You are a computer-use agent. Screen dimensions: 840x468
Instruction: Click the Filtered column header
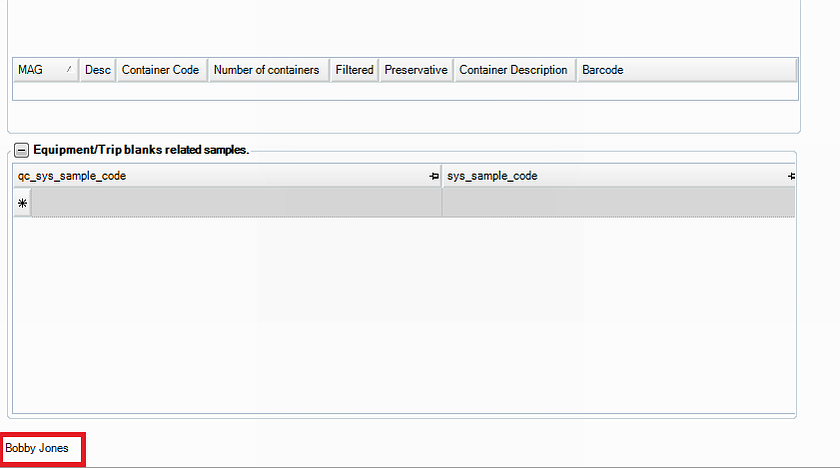click(x=354, y=70)
